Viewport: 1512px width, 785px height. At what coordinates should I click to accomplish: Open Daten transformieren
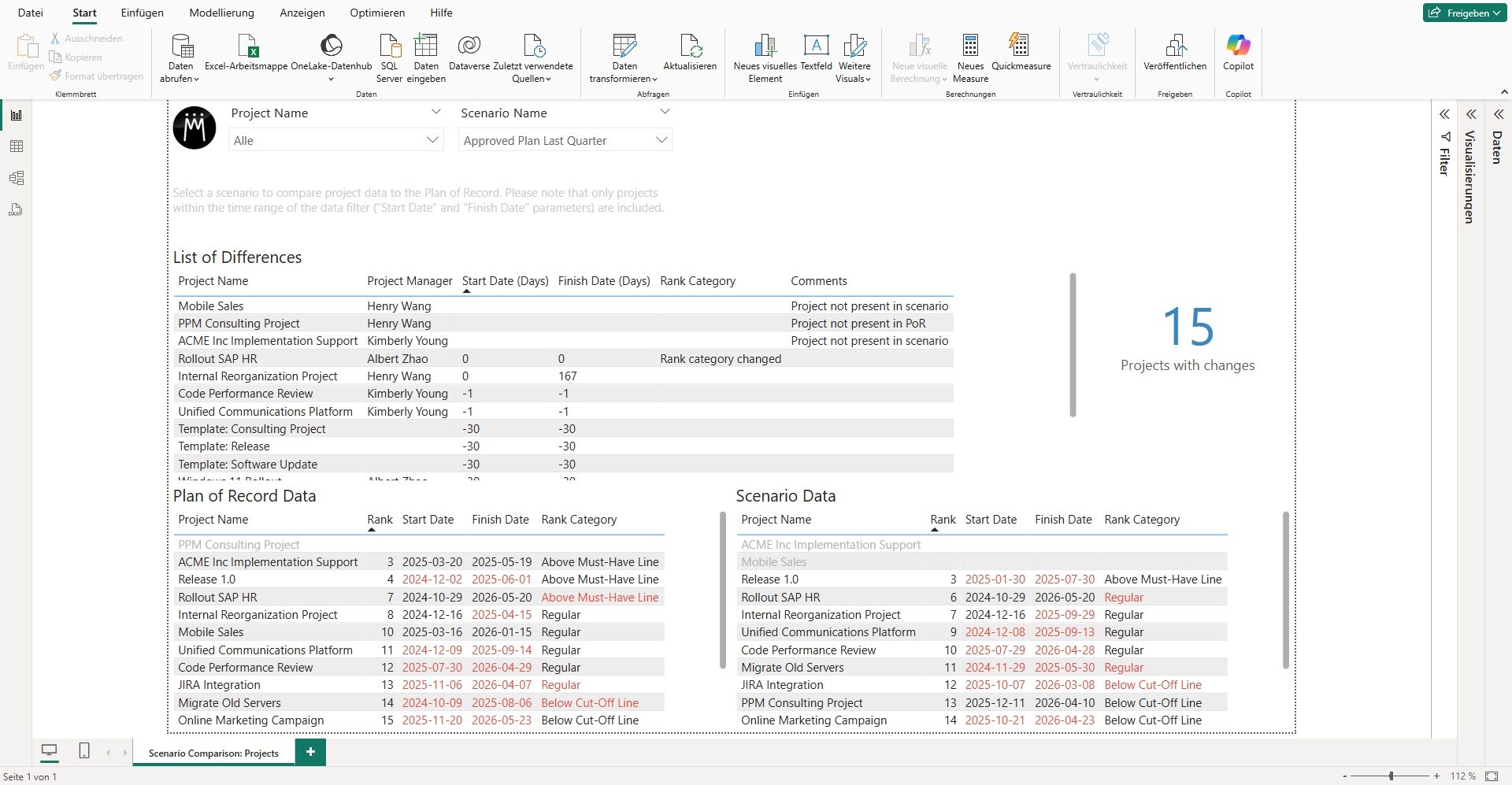(624, 58)
